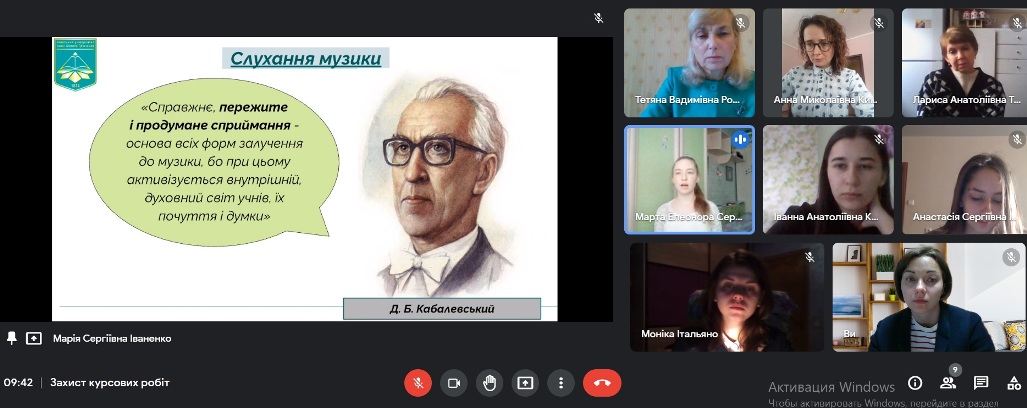Click the presentation icon beside Марія Сергіївна Іваненко

click(x=33, y=338)
